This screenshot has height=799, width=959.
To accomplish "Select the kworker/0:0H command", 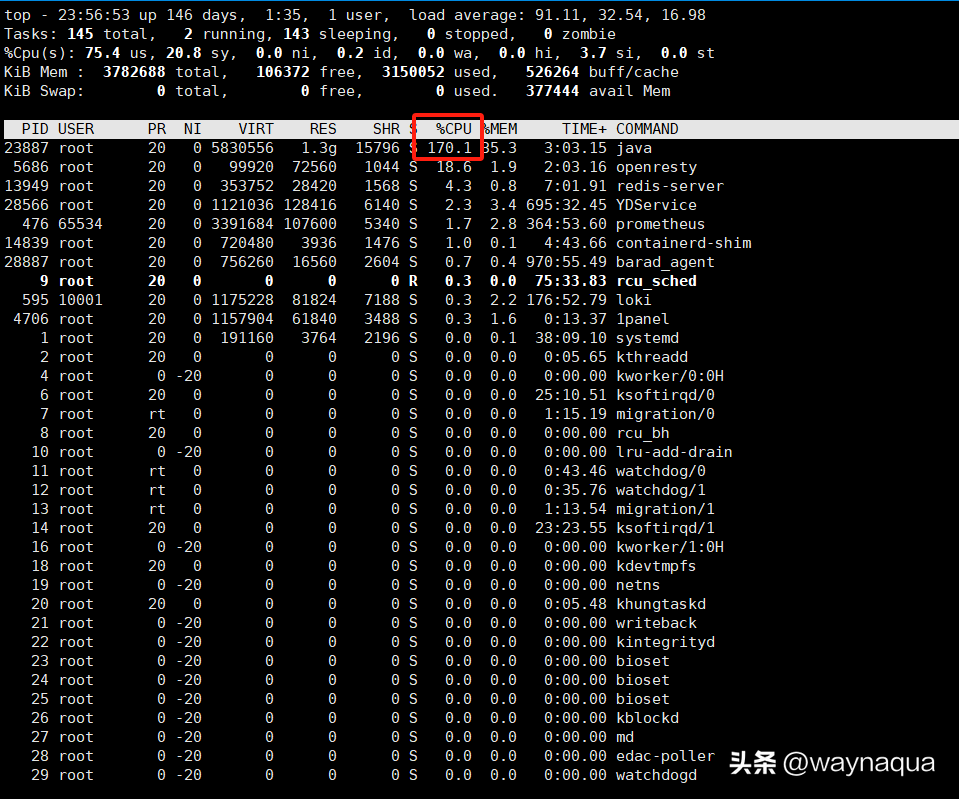I will tap(670, 376).
